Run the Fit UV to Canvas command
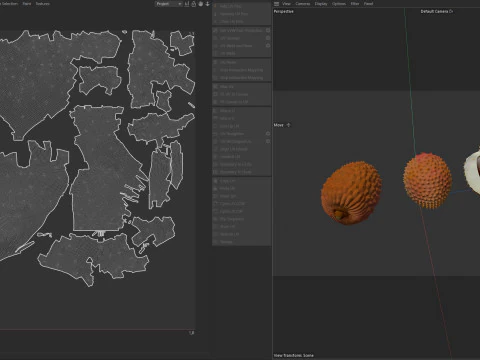480x360 pixels. coord(242,94)
